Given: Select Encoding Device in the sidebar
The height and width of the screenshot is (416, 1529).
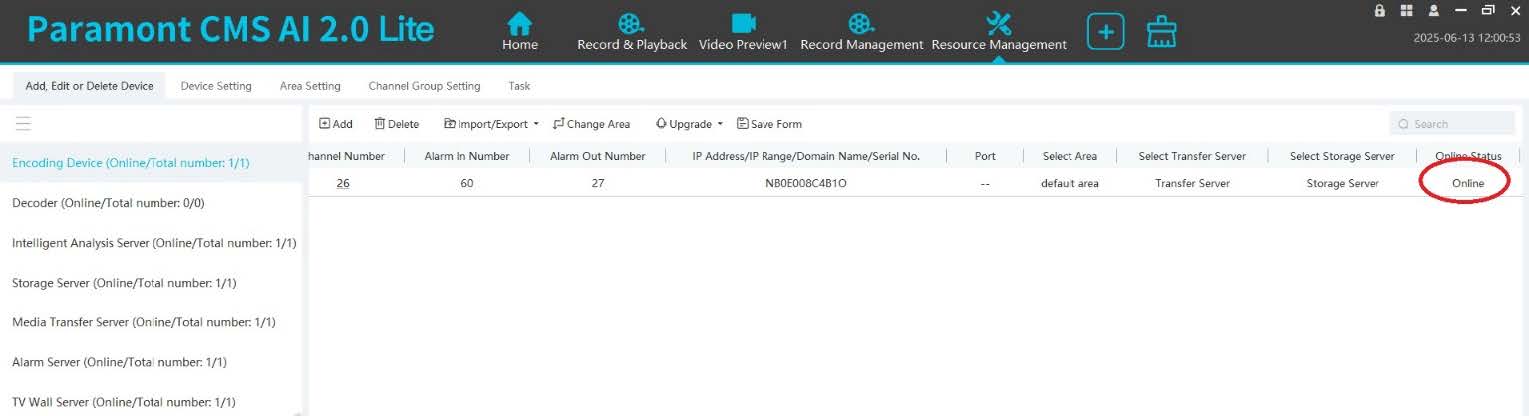Looking at the screenshot, I should (151, 162).
